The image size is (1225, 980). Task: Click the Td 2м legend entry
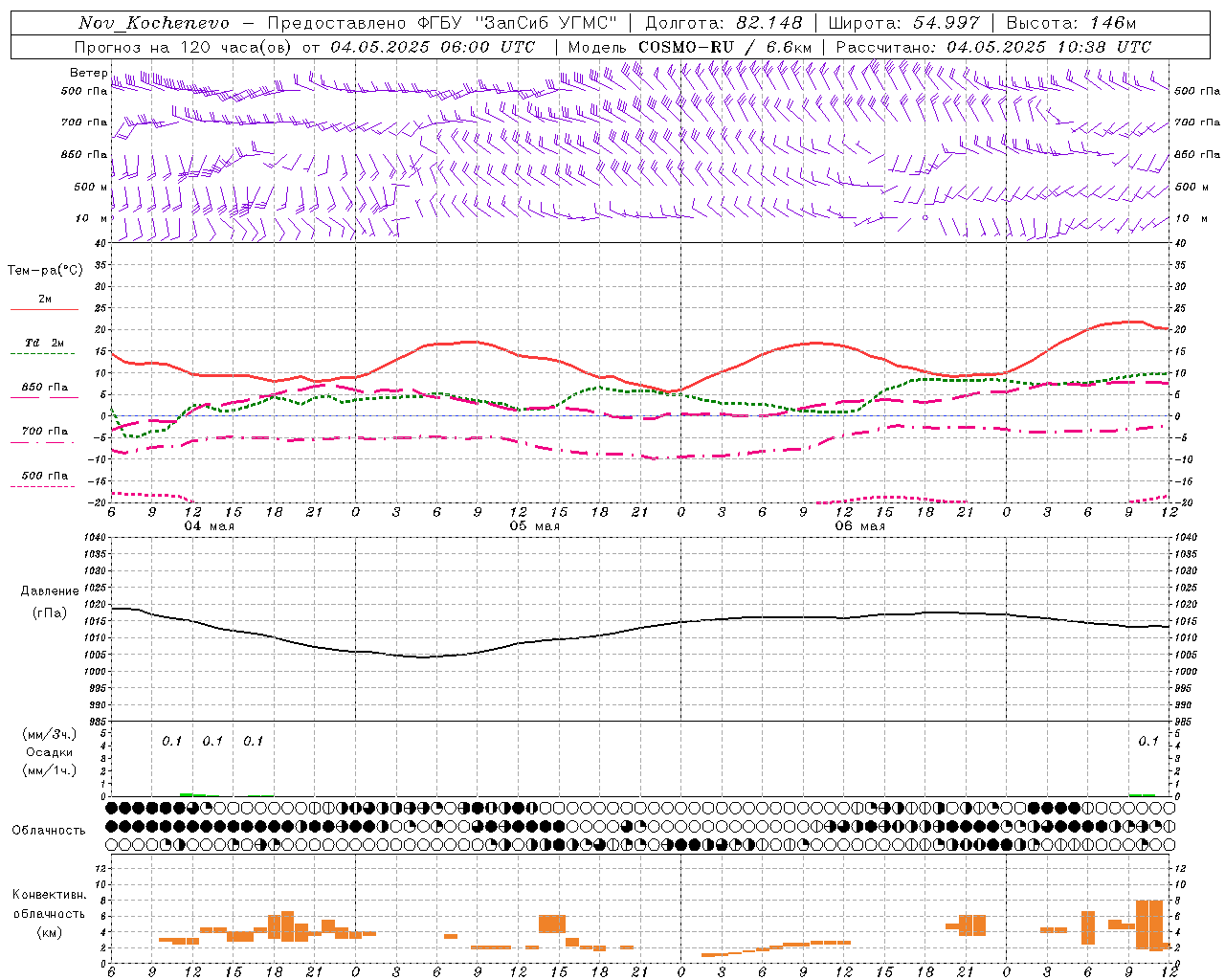45,343
